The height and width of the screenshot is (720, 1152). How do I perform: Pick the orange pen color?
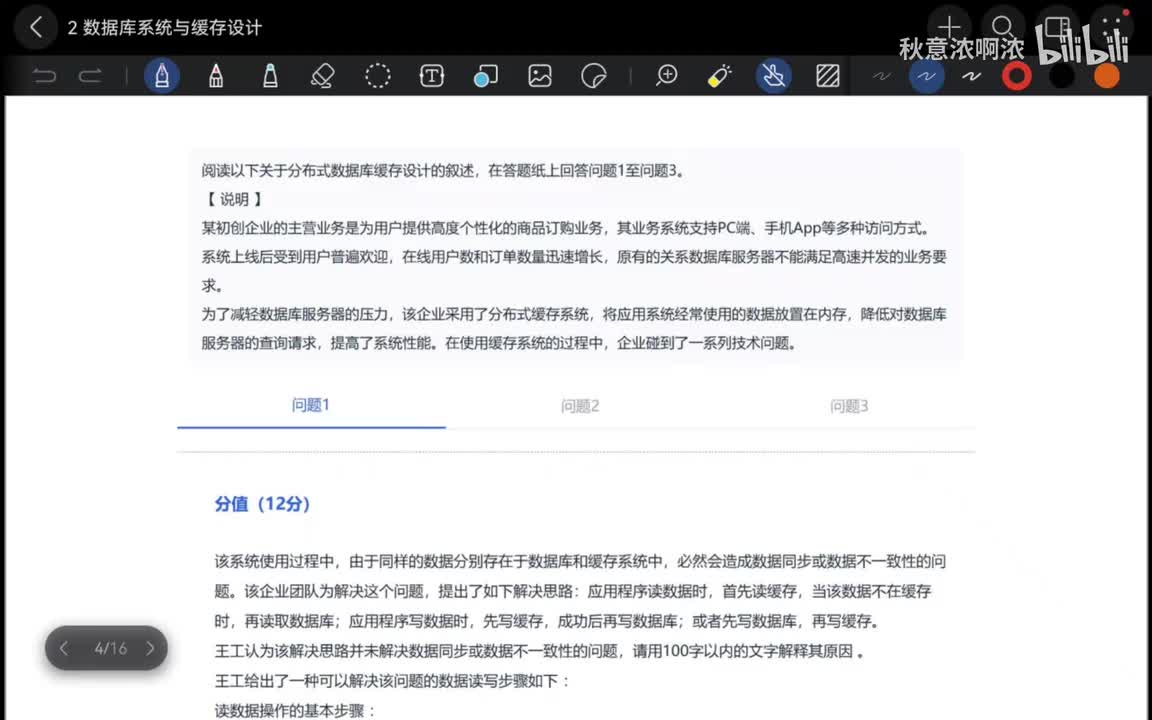(x=1107, y=76)
